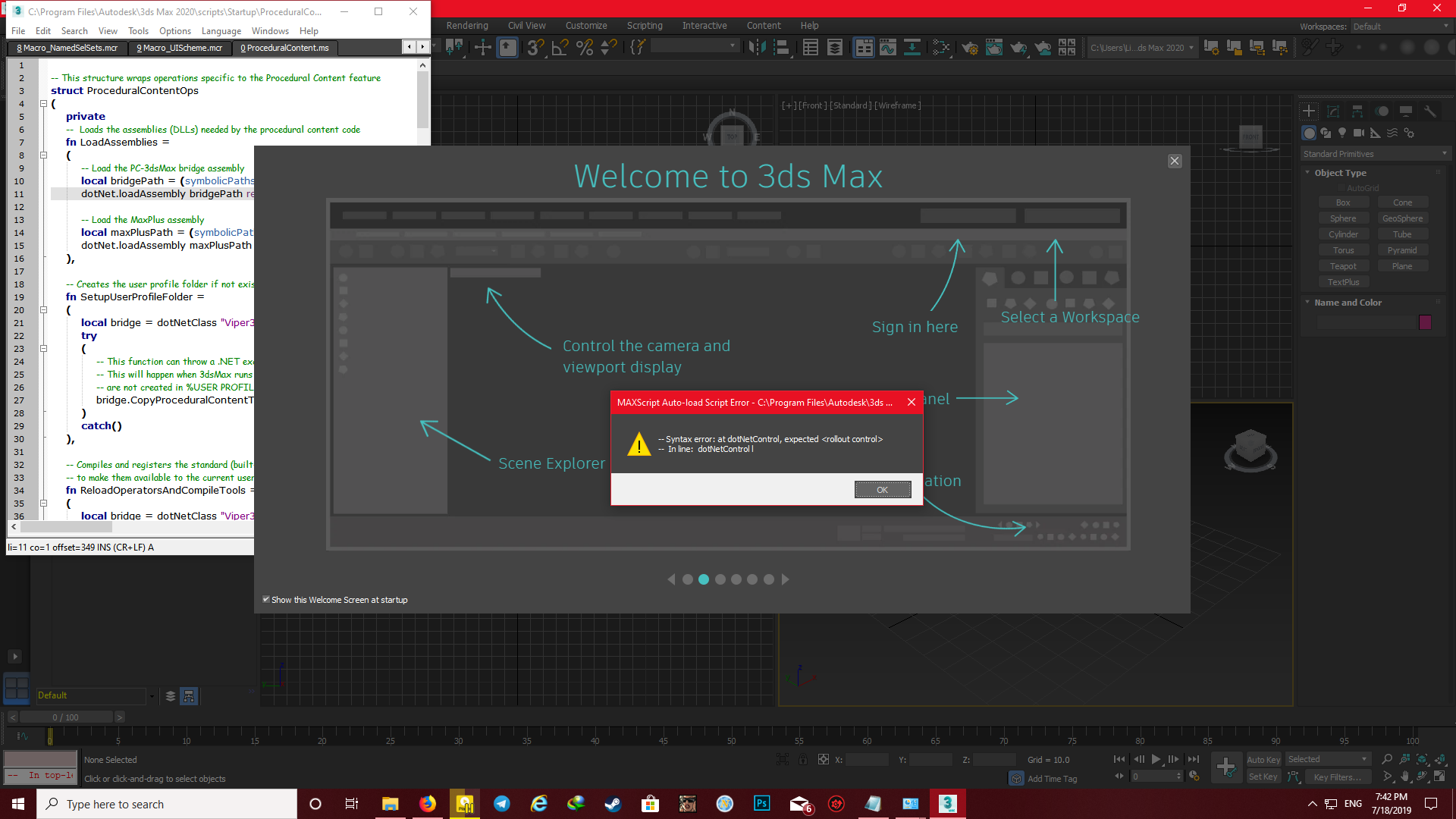Screen dimensions: 1456x819
Task: Select the Pan View hand tool
Action: tap(1404, 777)
